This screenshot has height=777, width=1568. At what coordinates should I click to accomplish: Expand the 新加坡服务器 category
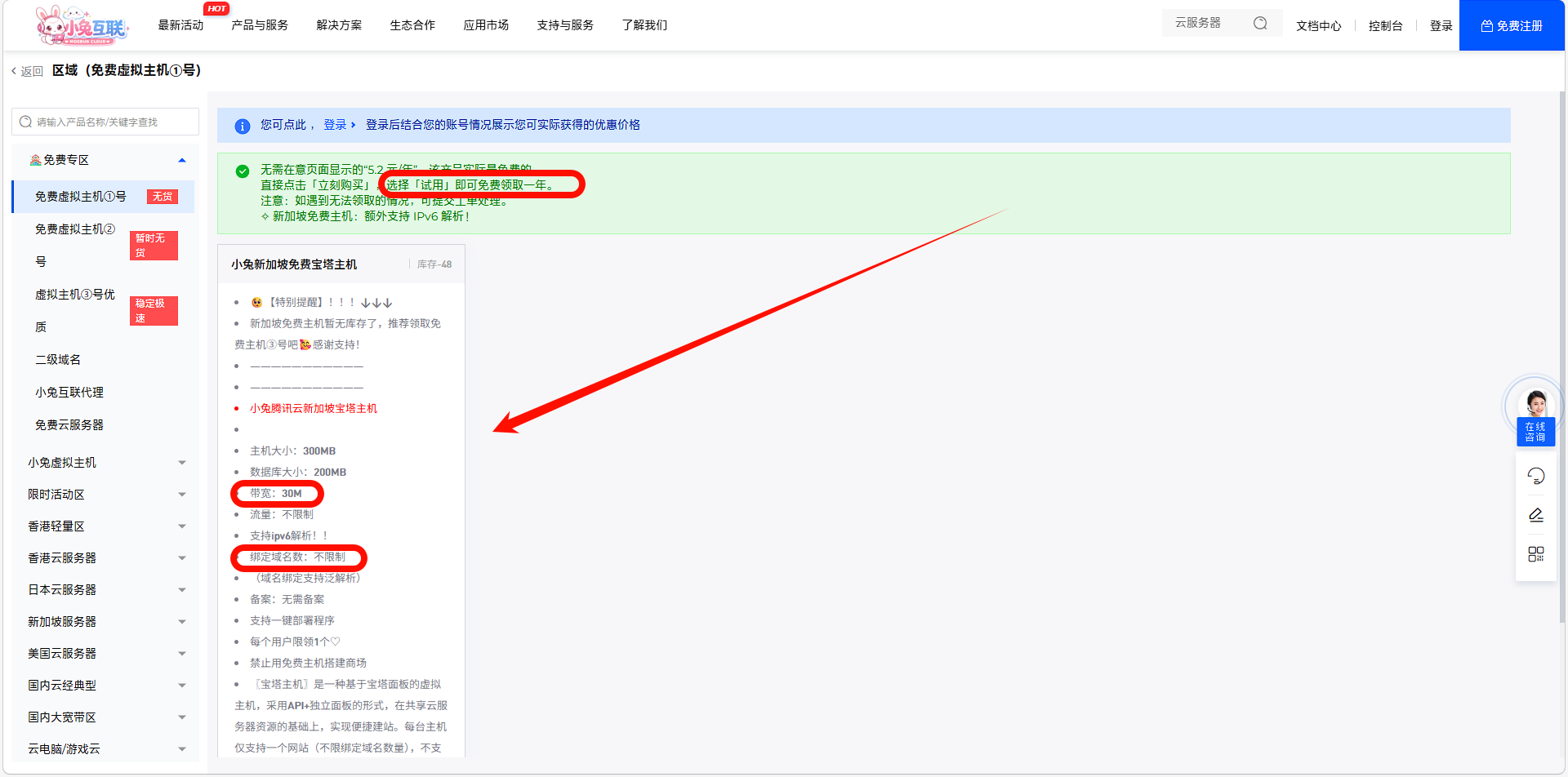pyautogui.click(x=182, y=622)
